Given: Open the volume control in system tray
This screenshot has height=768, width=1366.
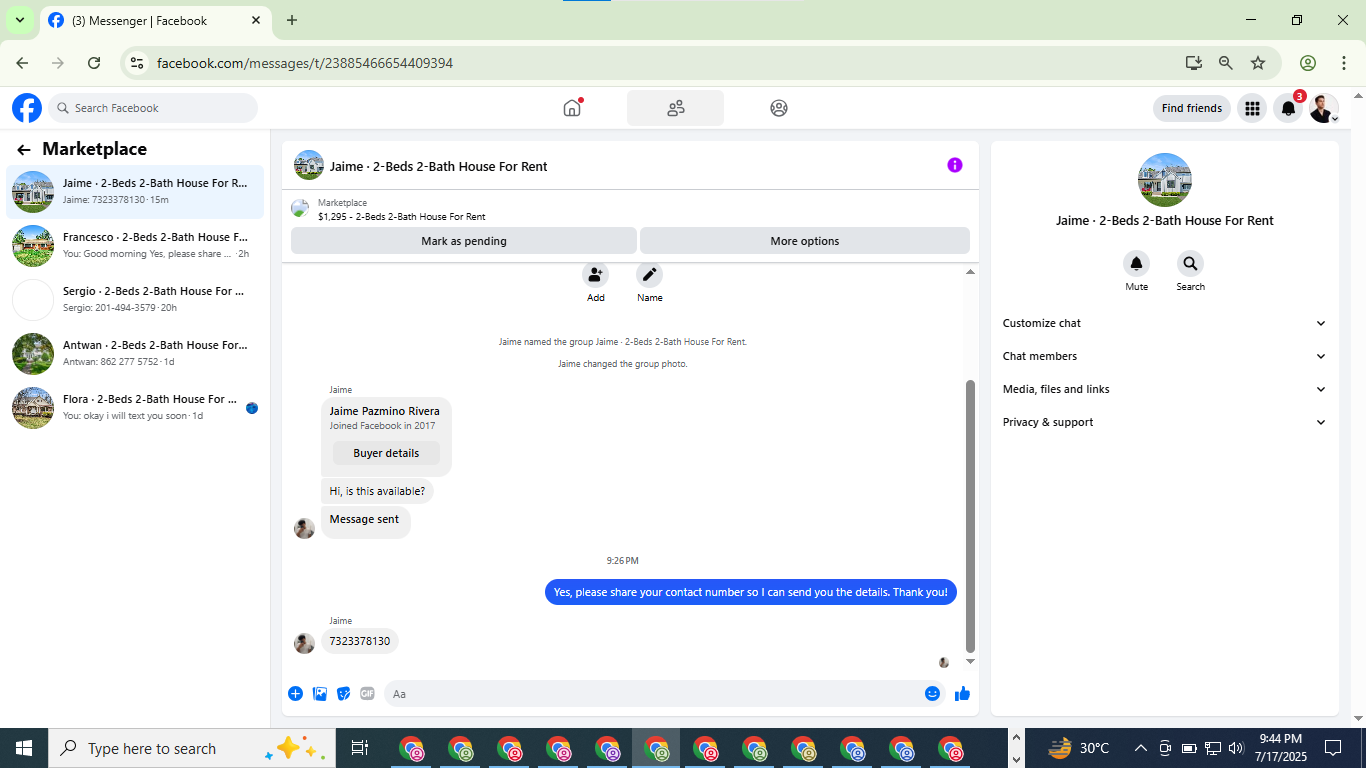Looking at the screenshot, I should click(1236, 748).
